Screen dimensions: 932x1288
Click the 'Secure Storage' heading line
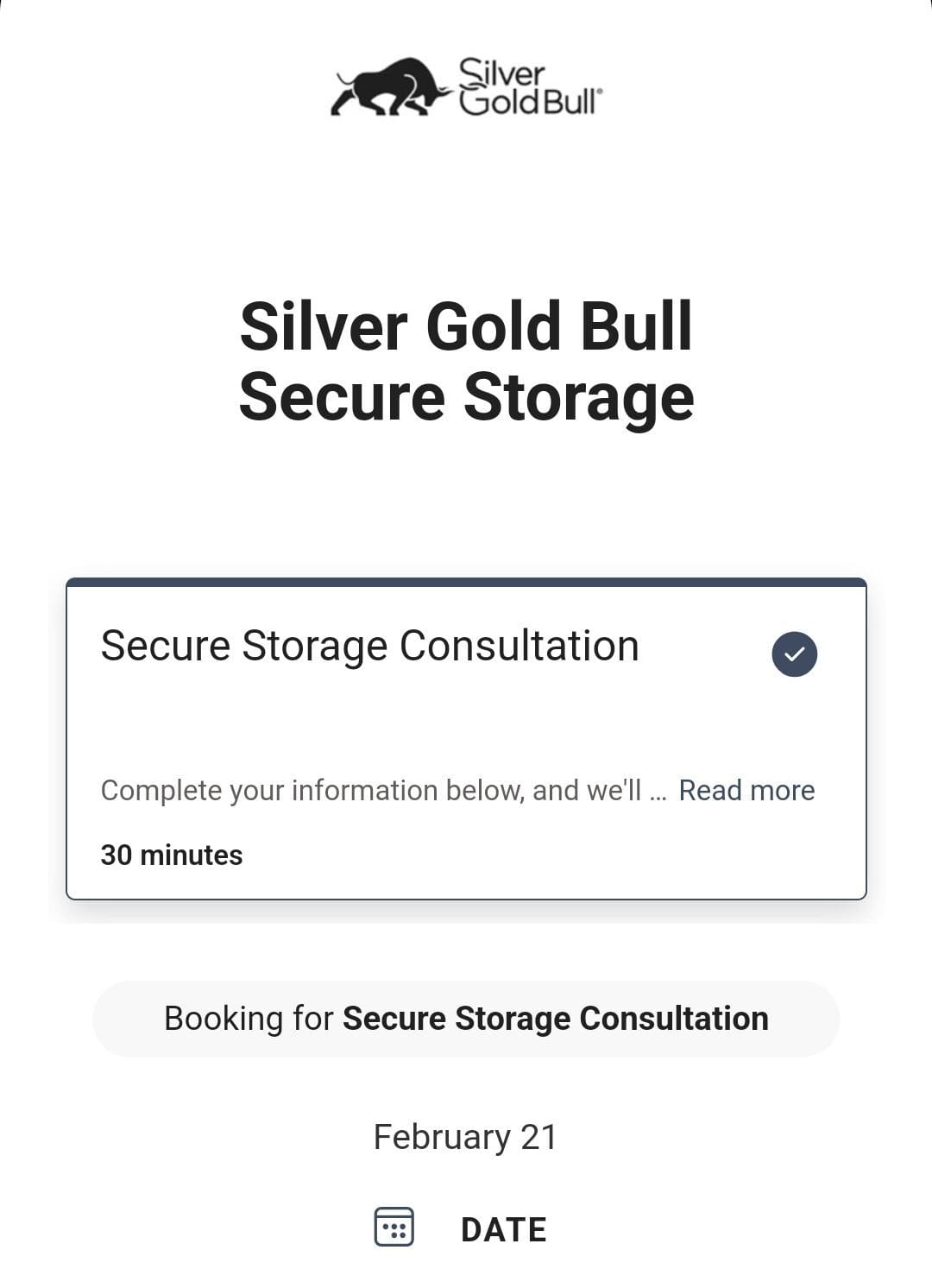[x=466, y=397]
